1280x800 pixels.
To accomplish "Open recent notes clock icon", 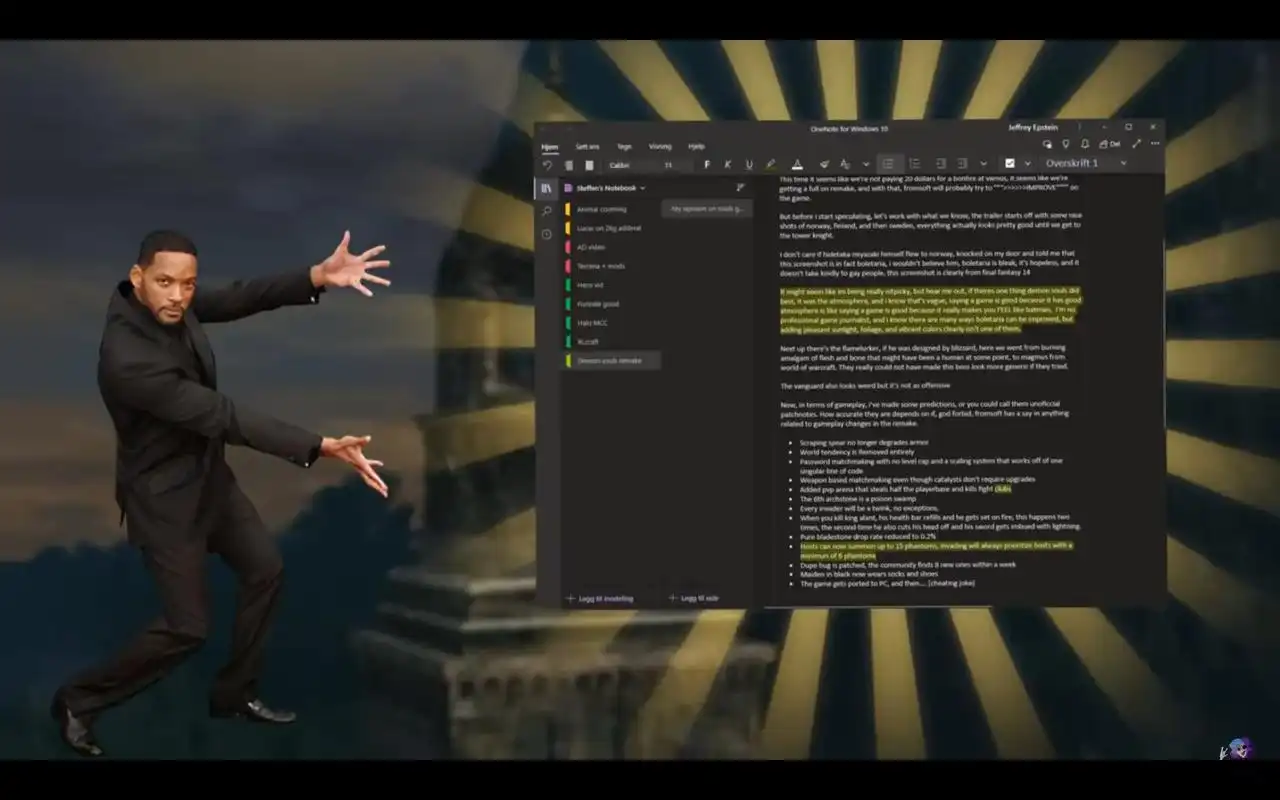I will [546, 234].
